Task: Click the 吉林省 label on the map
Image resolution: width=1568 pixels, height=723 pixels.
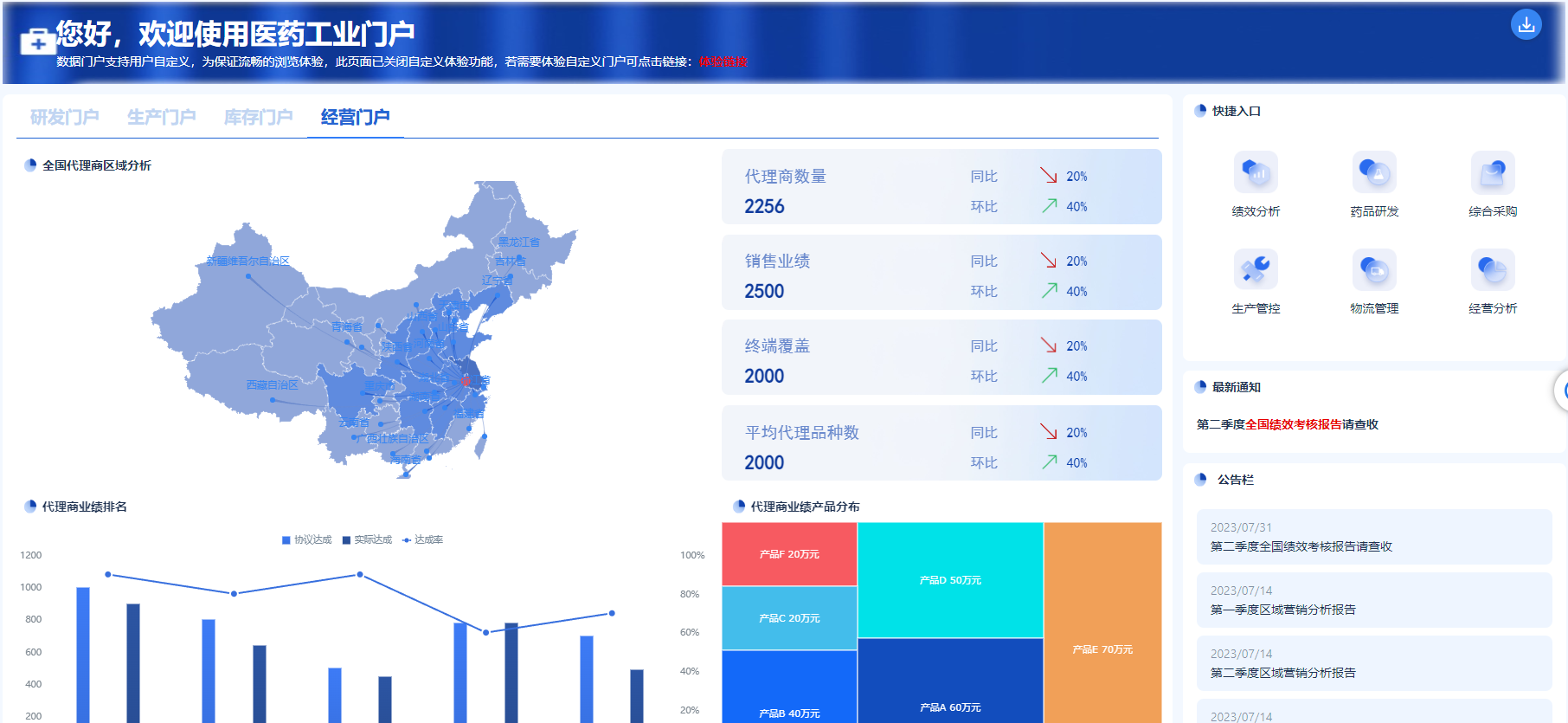Action: pyautogui.click(x=510, y=261)
